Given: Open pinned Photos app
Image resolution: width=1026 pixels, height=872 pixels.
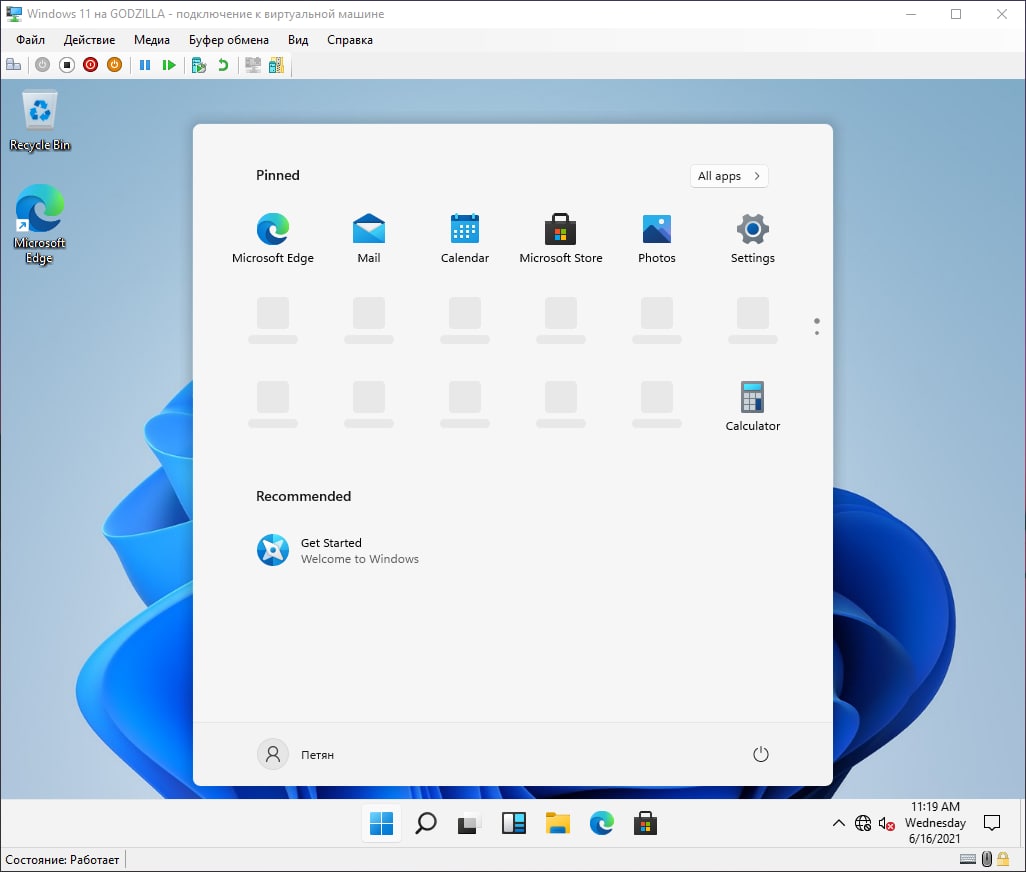Looking at the screenshot, I should click(x=657, y=237).
